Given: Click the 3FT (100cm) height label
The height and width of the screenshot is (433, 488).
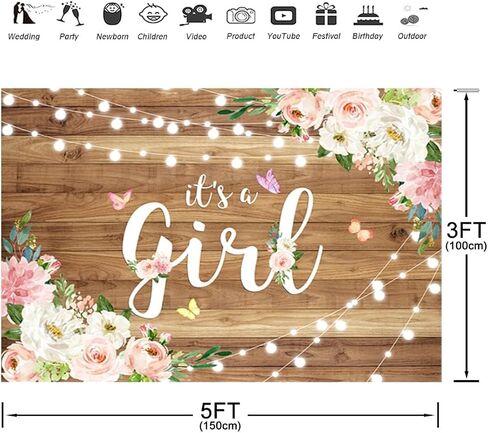Looking at the screenshot, I should pos(466,235).
